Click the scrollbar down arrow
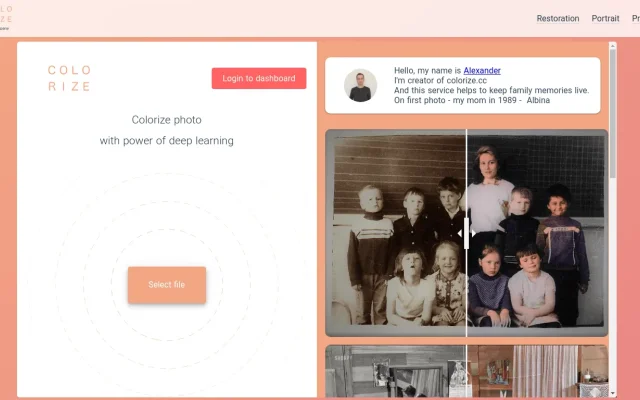 coord(613,393)
